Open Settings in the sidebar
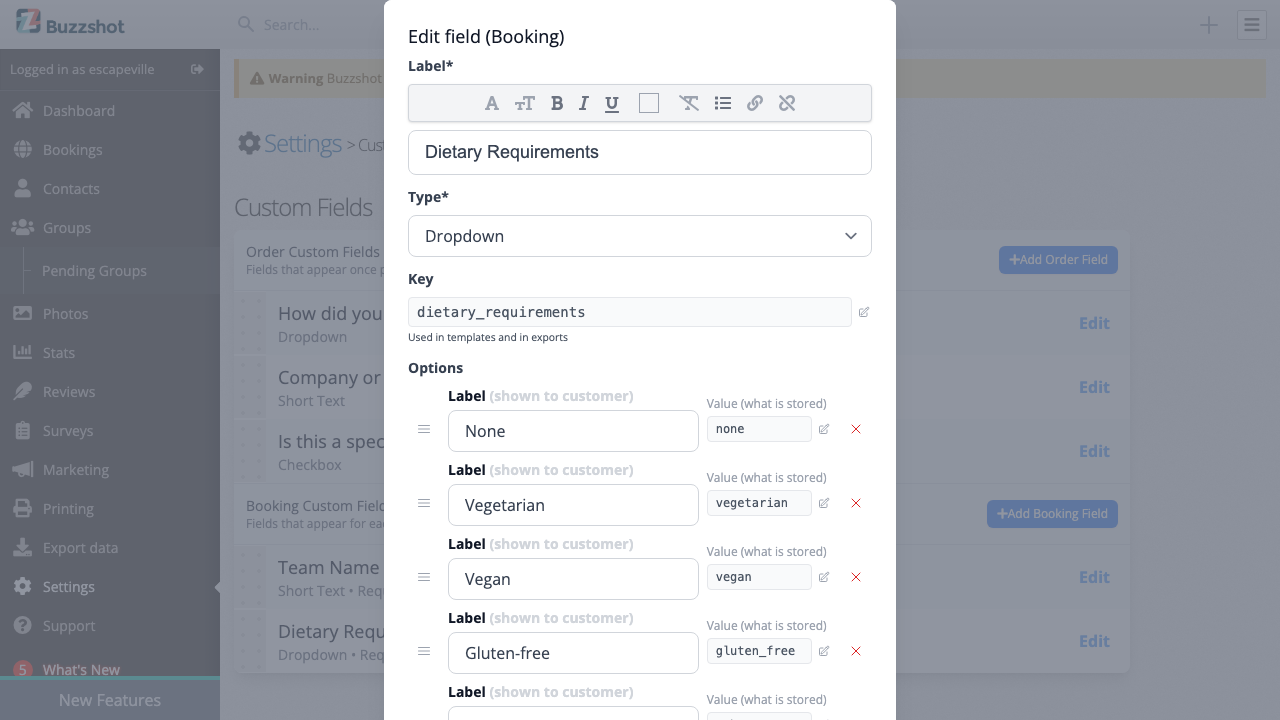 point(110,587)
